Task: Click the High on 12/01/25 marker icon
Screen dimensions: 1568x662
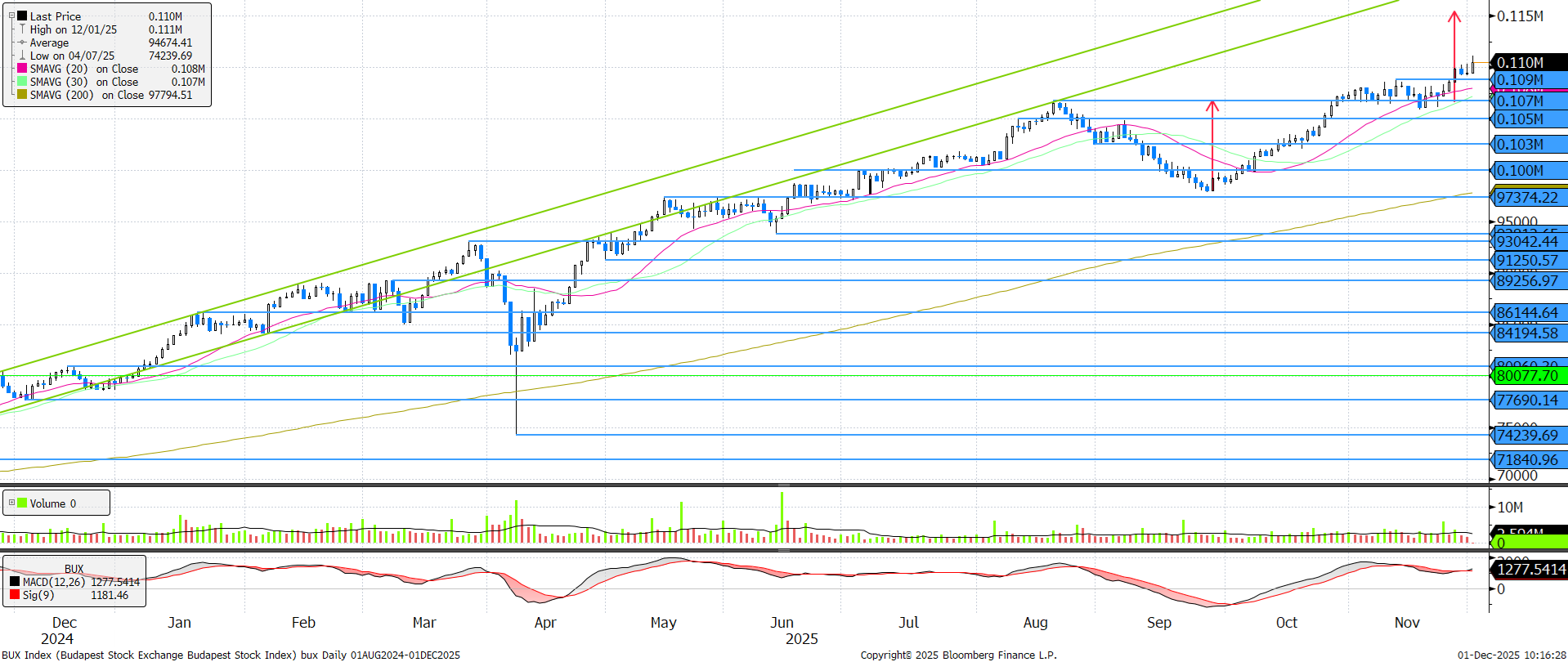Action: click(22, 29)
